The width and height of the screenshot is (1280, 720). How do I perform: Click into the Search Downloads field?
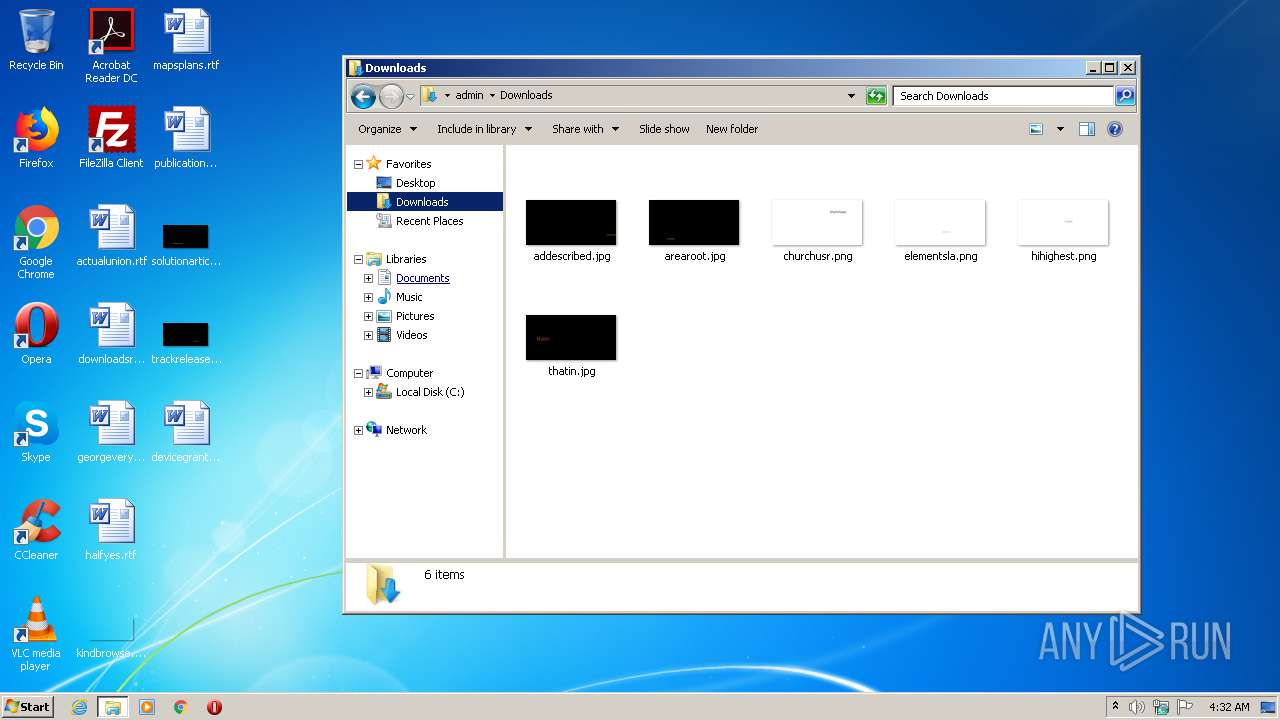(x=1002, y=96)
